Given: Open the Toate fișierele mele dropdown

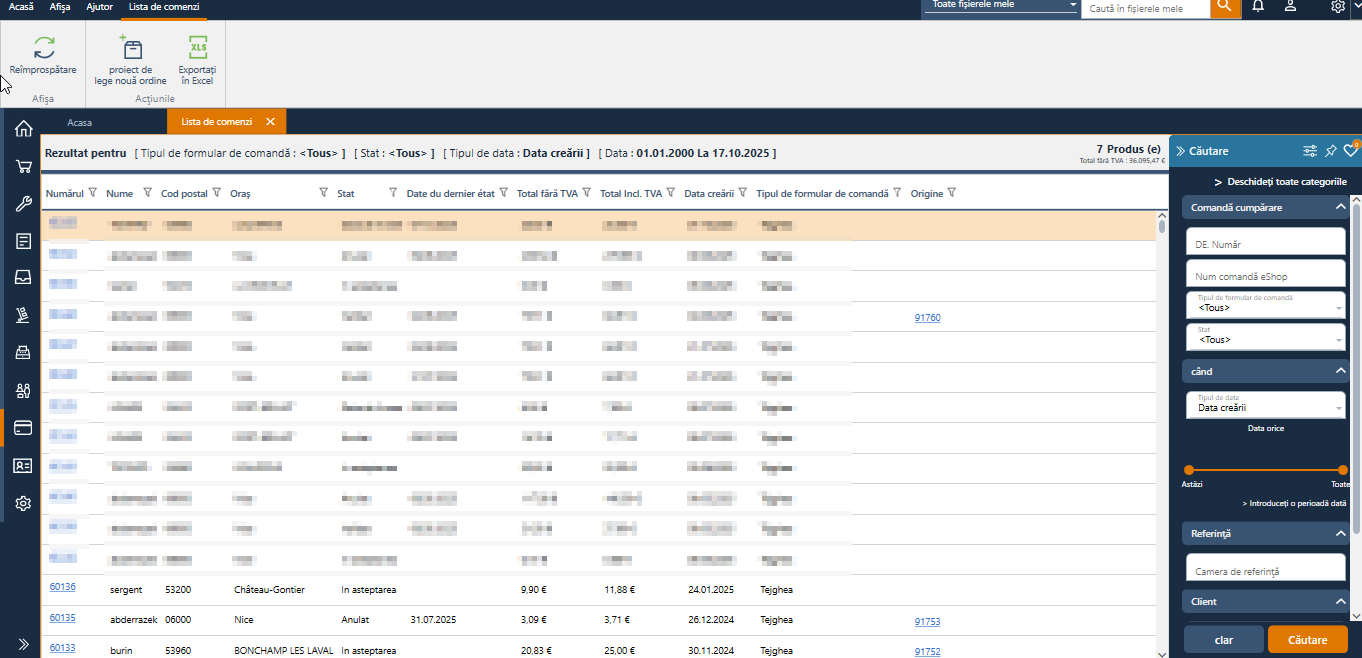Looking at the screenshot, I should point(1002,6).
